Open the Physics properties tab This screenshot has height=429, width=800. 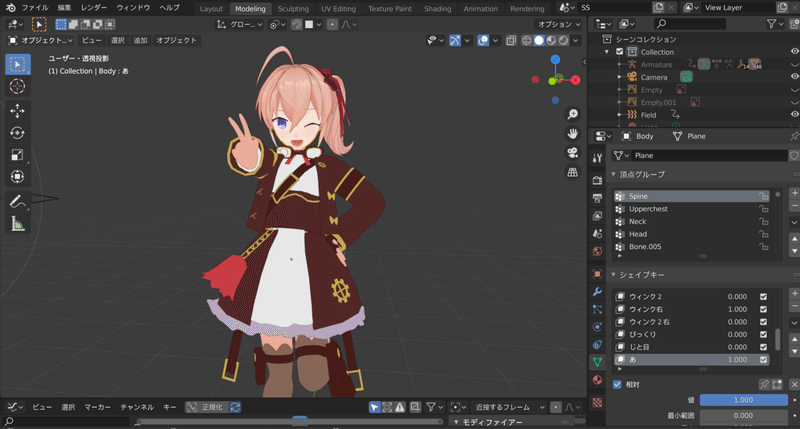tap(597, 327)
